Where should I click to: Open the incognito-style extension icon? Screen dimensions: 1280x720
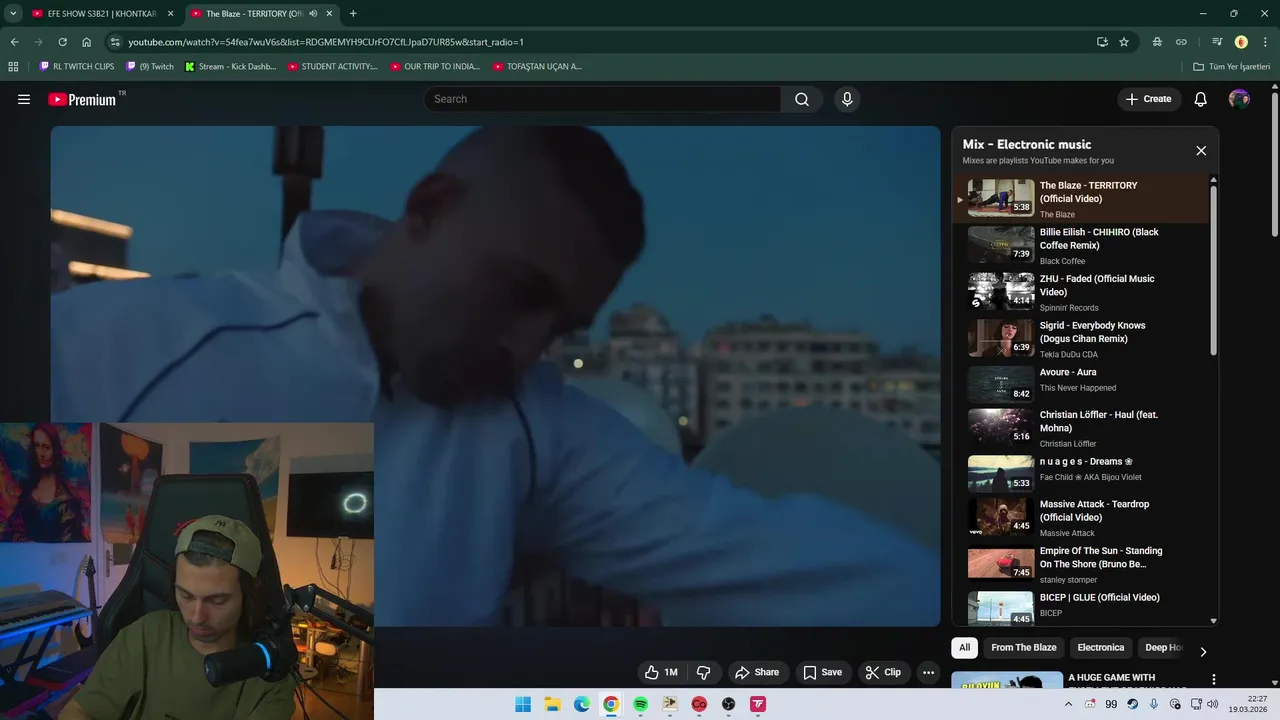1157,42
